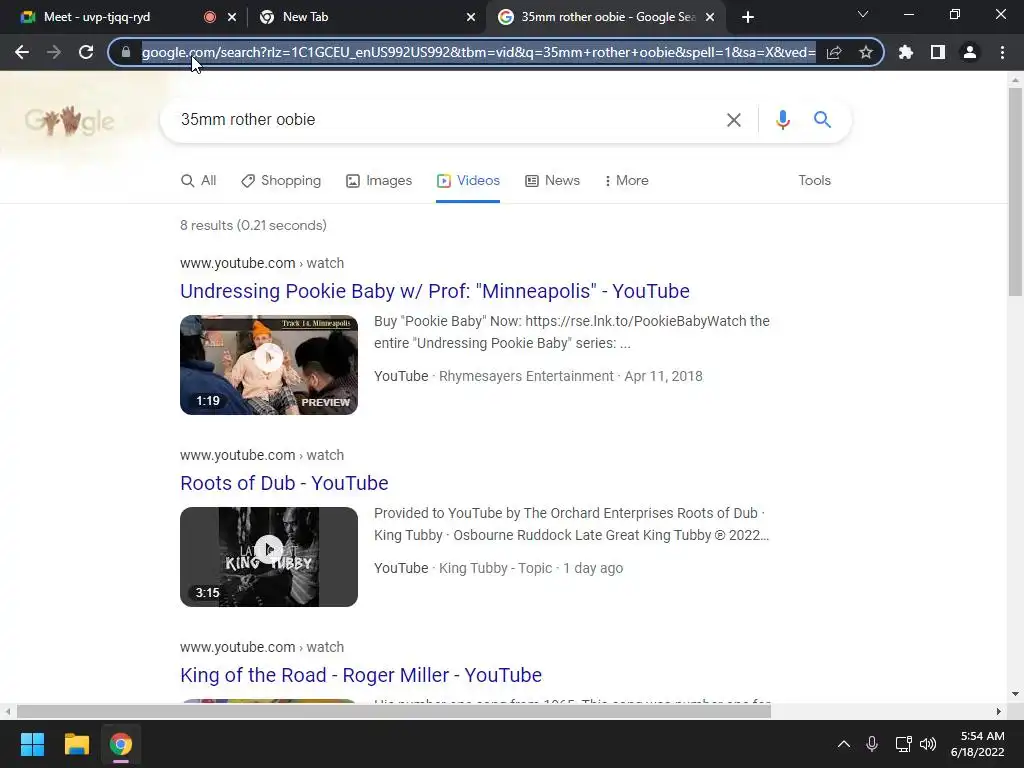Switch to the New Tab tab
The width and height of the screenshot is (1024, 768).
(x=360, y=17)
